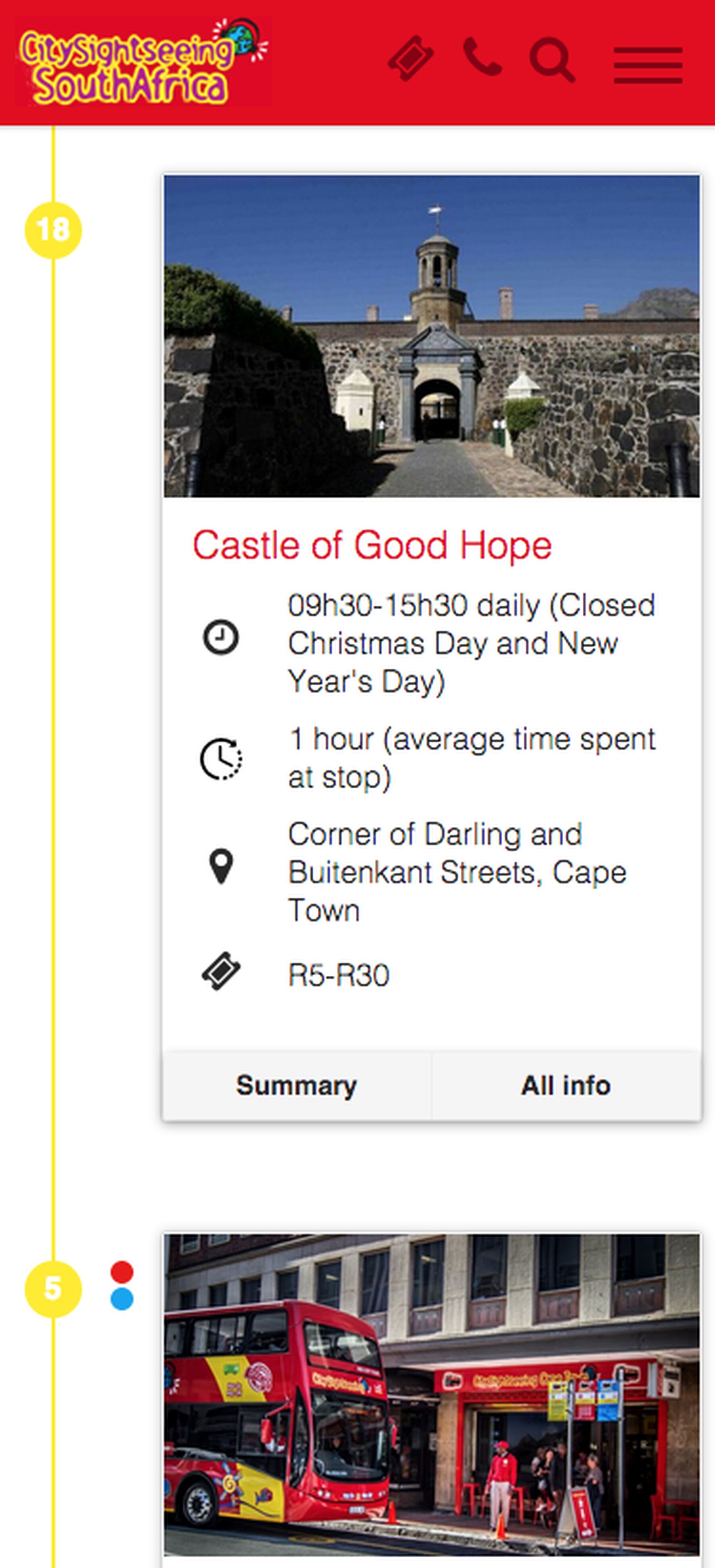Click the average duration timer icon
715x1568 pixels.
(221, 758)
